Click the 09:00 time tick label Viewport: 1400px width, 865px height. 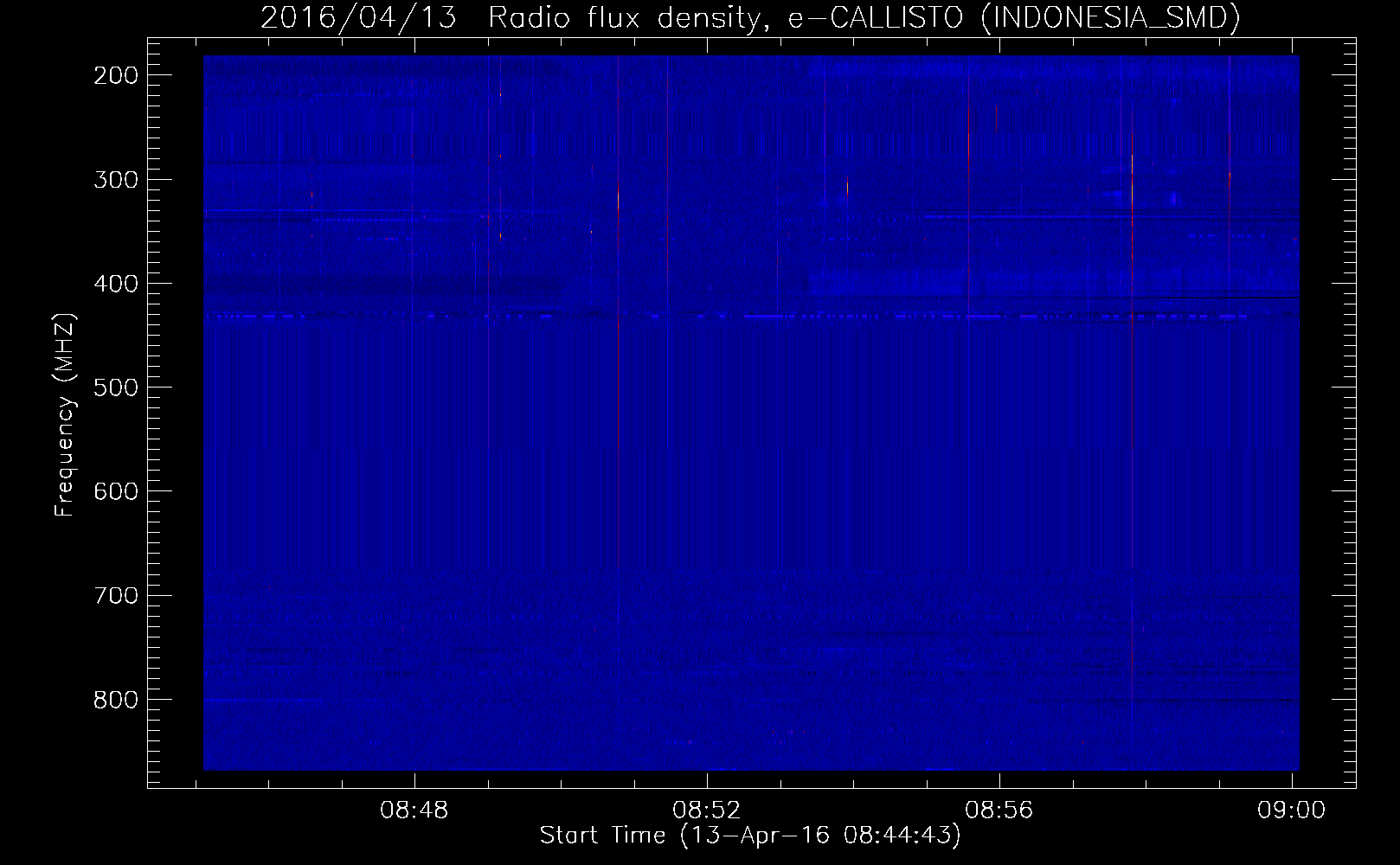[1292, 810]
